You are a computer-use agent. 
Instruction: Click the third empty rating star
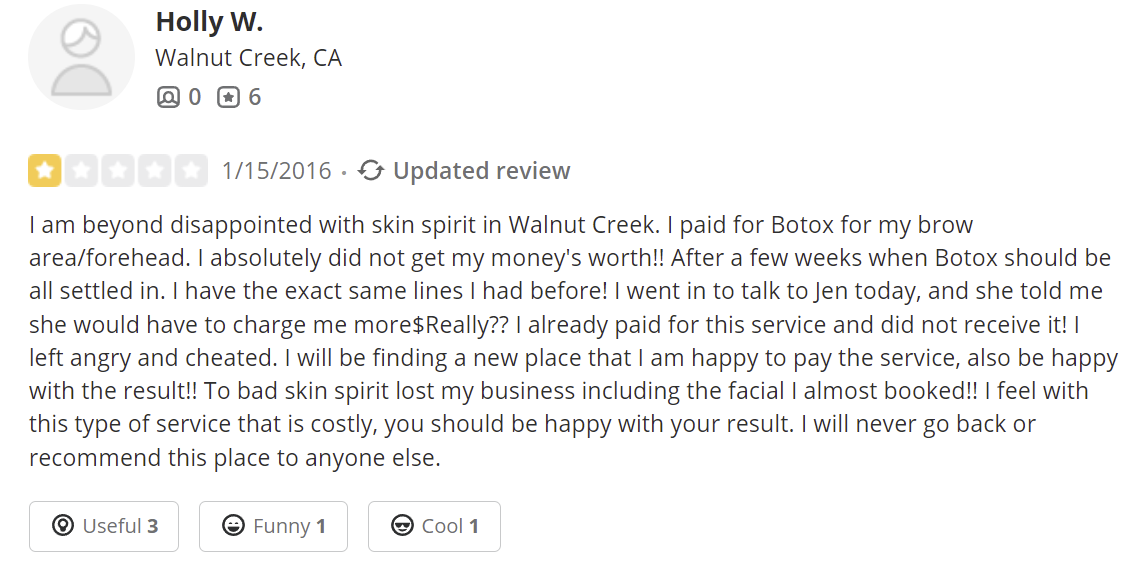(x=118, y=171)
